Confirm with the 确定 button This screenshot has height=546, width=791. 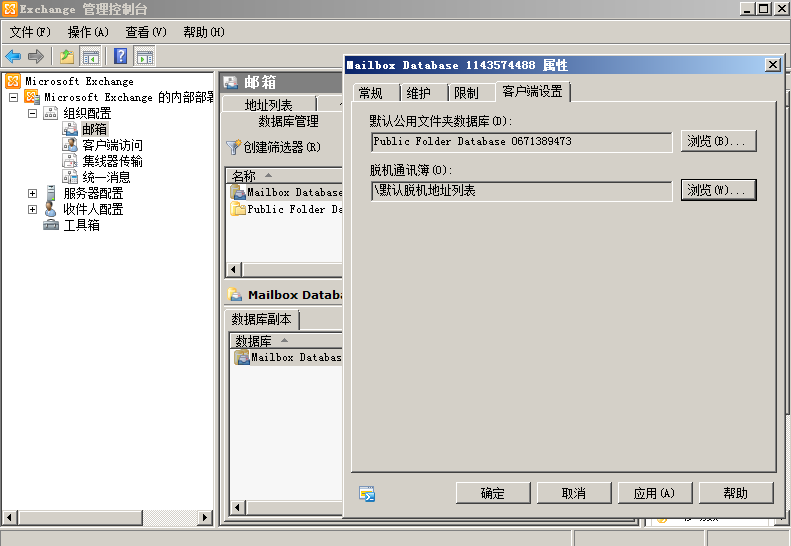click(x=493, y=493)
